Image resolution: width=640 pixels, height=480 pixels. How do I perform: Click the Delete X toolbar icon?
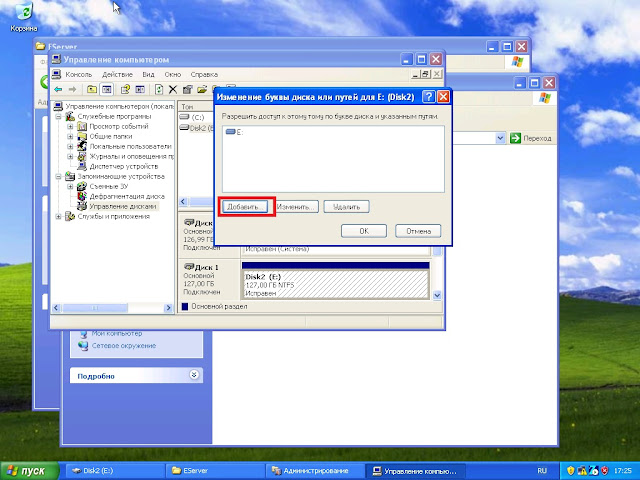(x=173, y=89)
